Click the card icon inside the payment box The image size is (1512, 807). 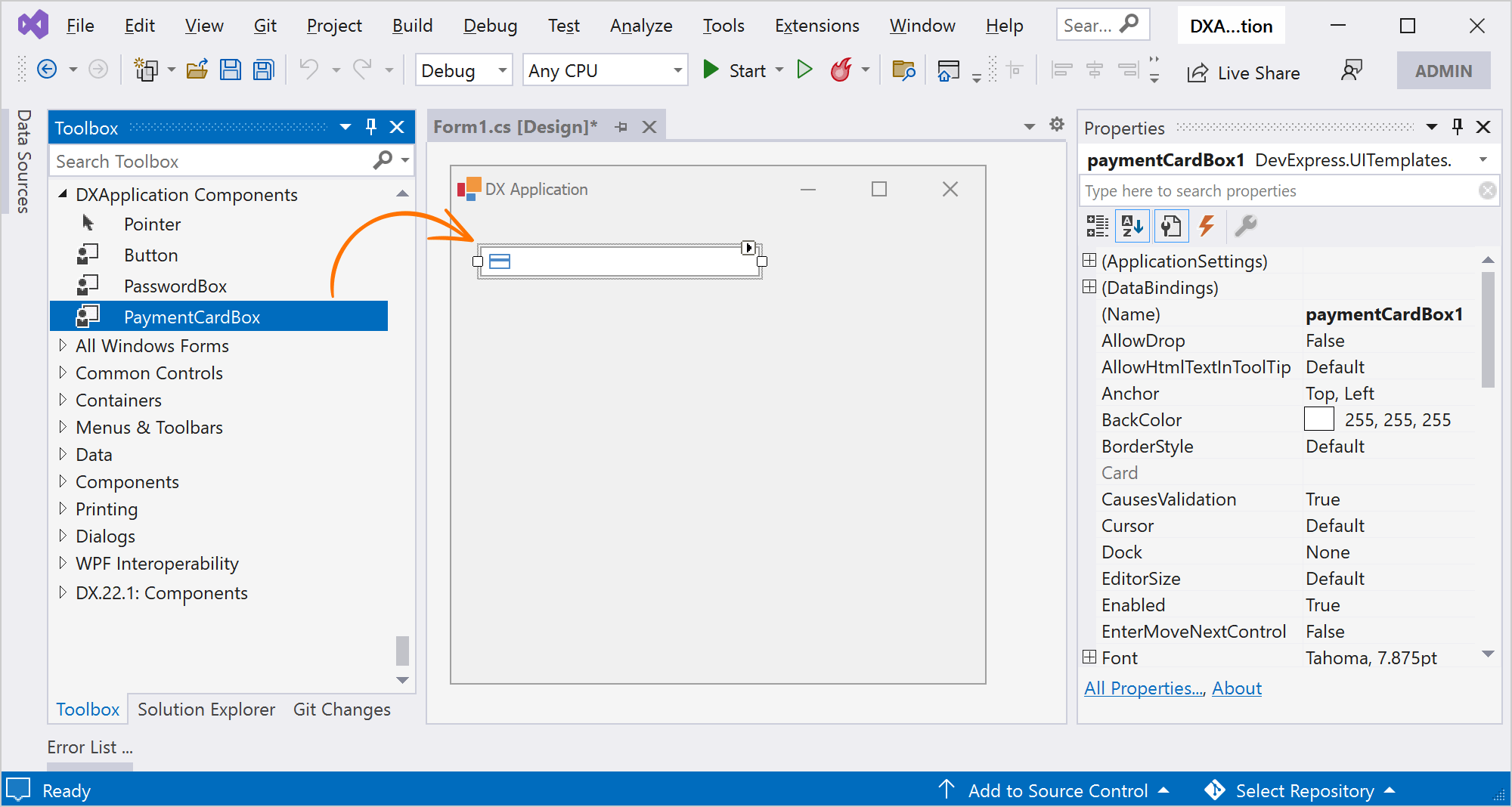(500, 261)
